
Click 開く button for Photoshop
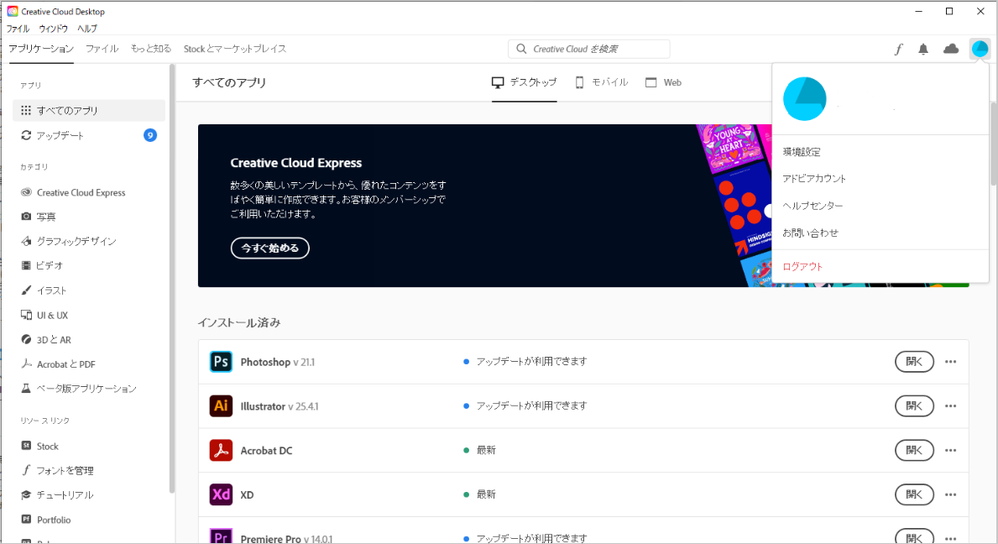(914, 361)
